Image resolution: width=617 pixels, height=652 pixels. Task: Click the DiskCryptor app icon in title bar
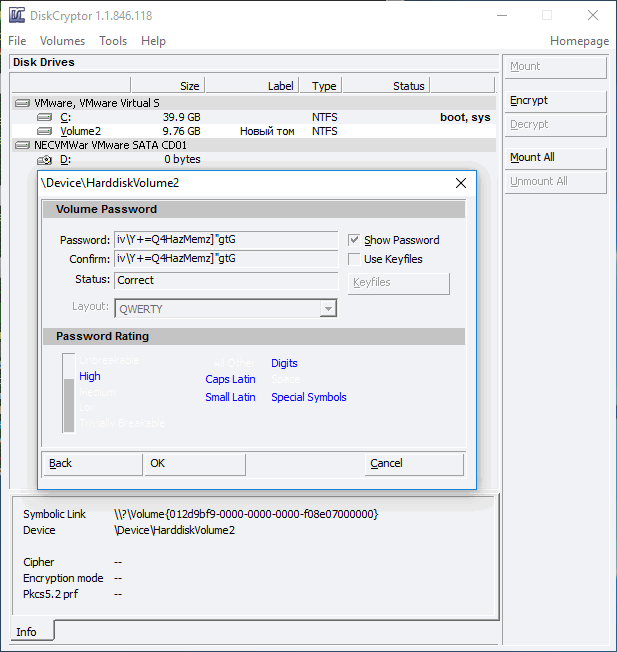coord(17,15)
